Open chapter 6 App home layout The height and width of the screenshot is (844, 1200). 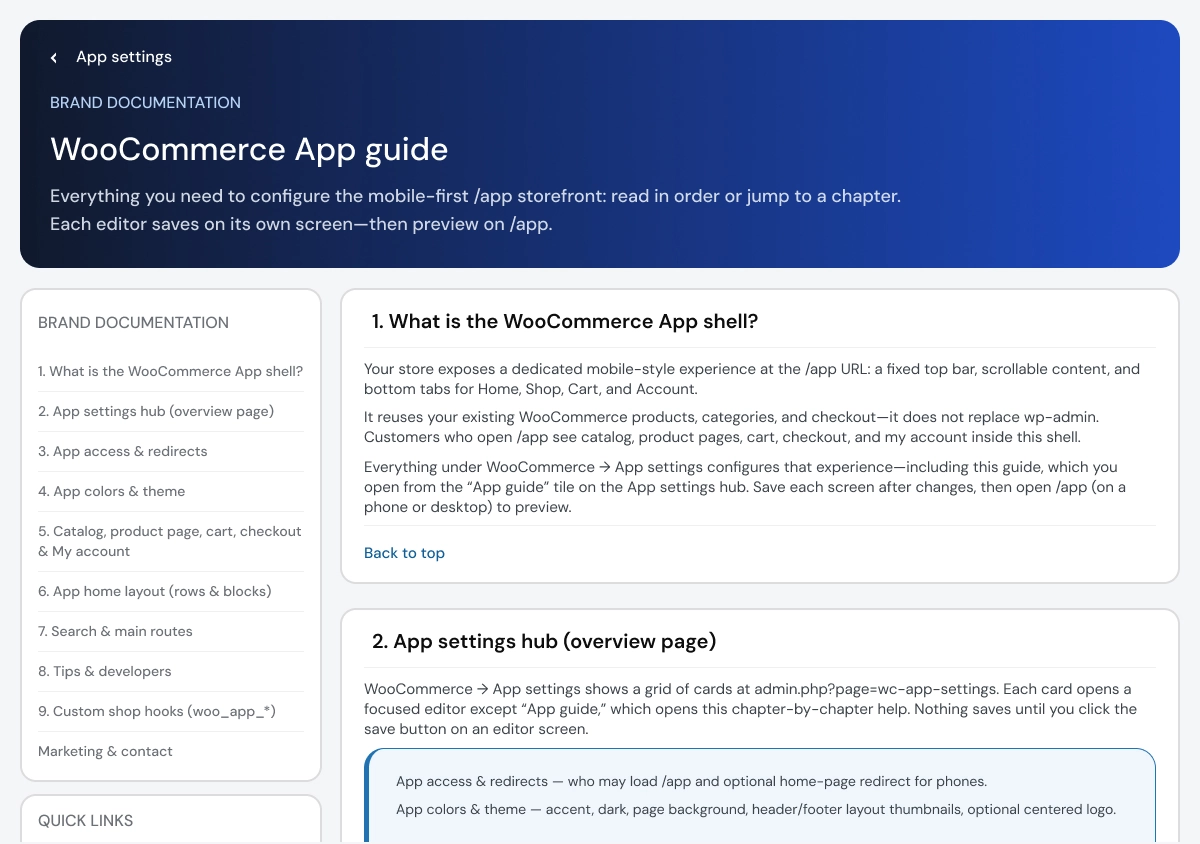155,591
